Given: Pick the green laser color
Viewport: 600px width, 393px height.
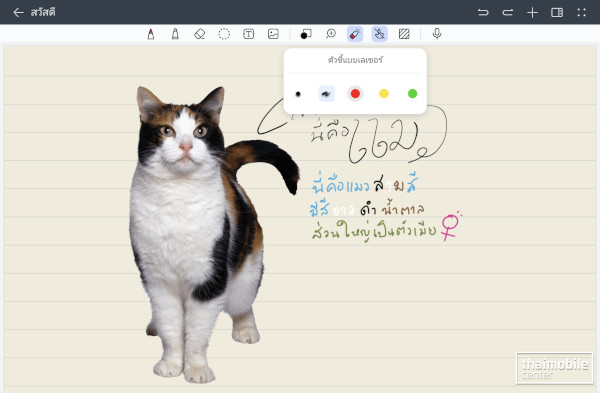Looking at the screenshot, I should pos(412,94).
